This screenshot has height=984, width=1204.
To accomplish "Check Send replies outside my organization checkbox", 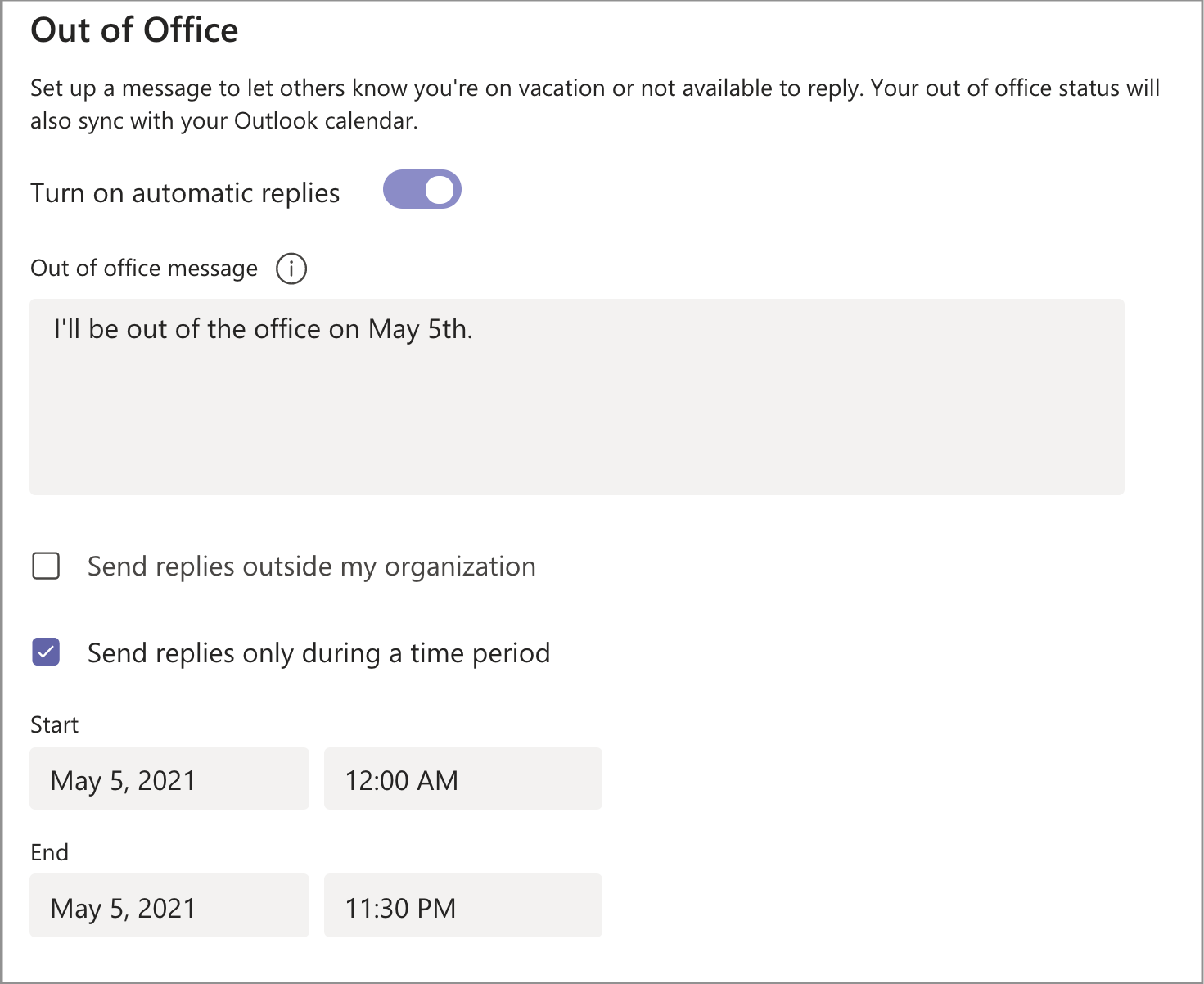I will [x=46, y=566].
